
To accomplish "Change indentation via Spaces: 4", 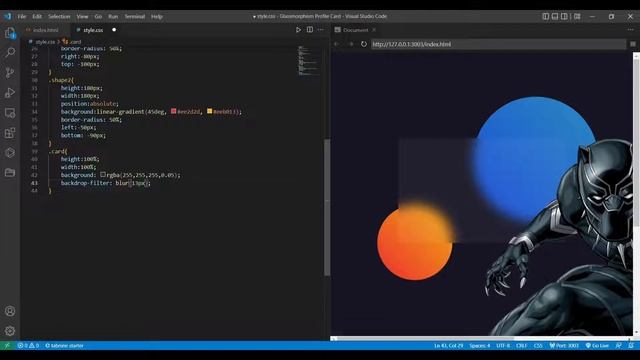I will click(x=480, y=345).
